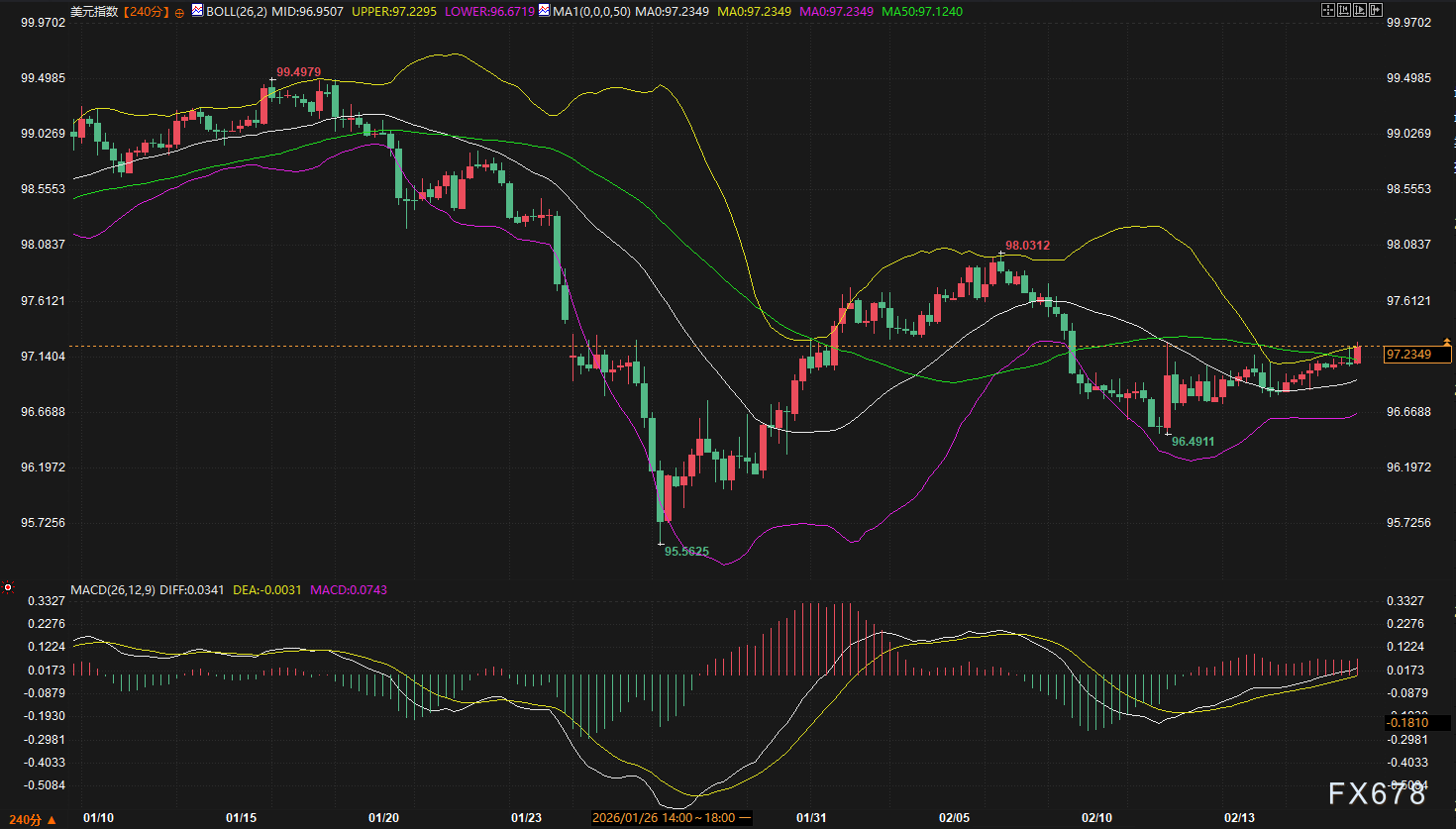Screen dimensions: 1456x829
Task: Click the 98.0312 peak price label
Action: pyautogui.click(x=1027, y=246)
